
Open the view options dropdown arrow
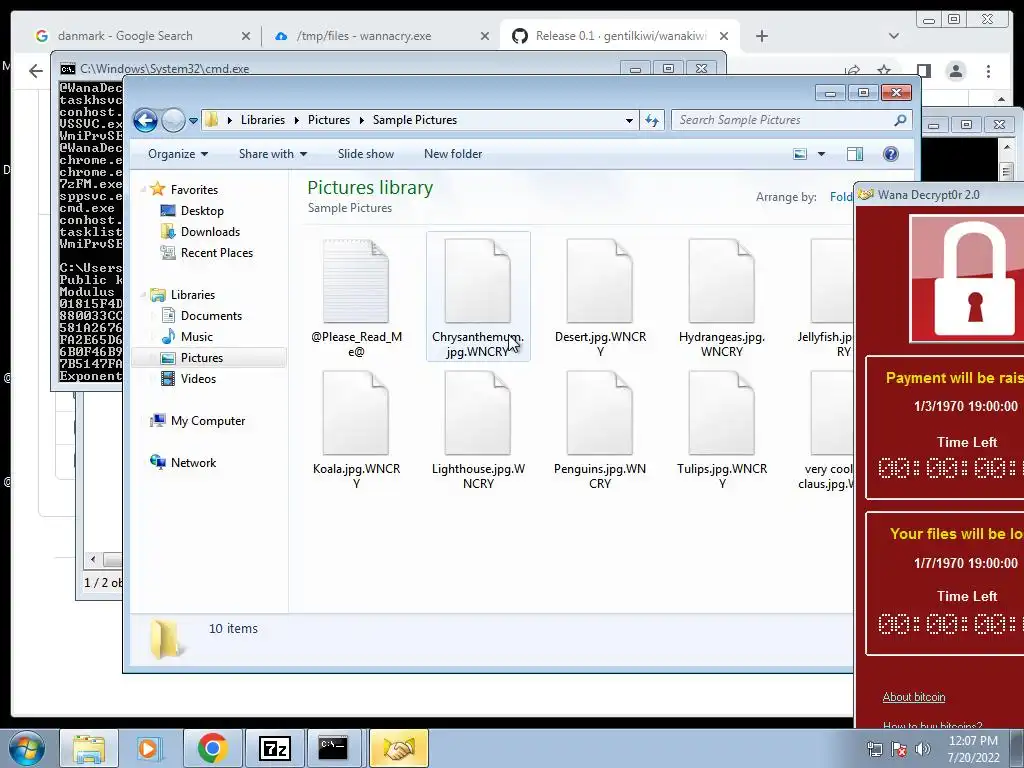pos(822,154)
